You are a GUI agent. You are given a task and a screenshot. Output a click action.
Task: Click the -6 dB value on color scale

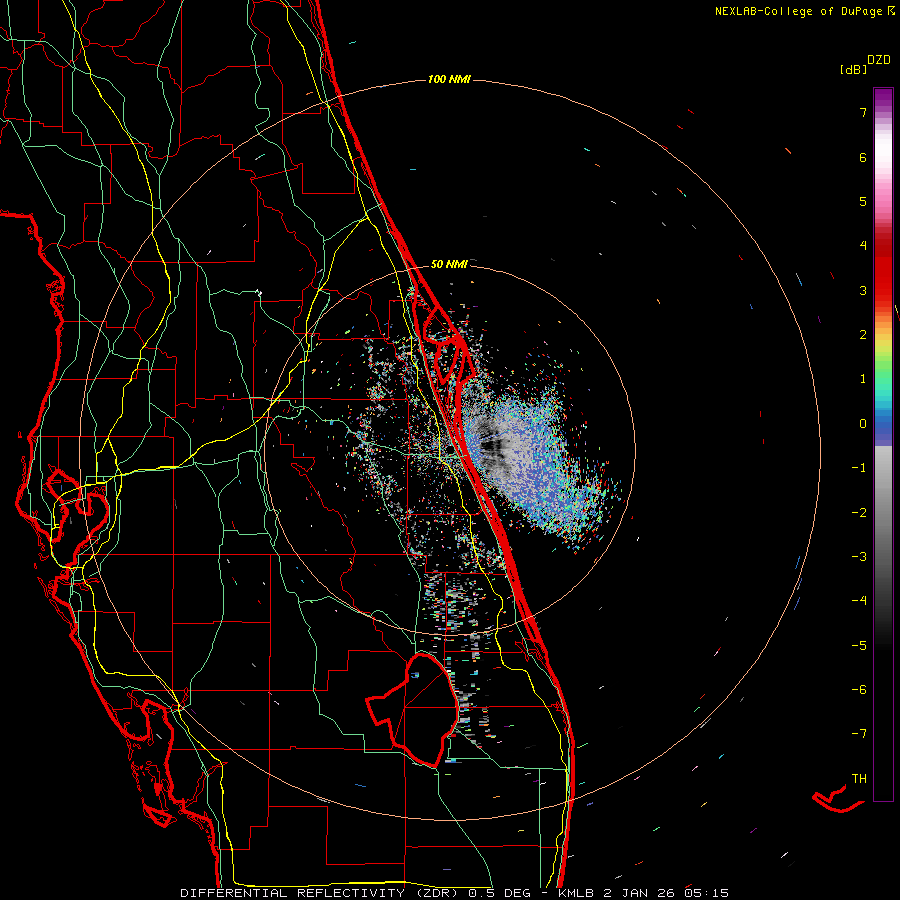pyautogui.click(x=859, y=690)
